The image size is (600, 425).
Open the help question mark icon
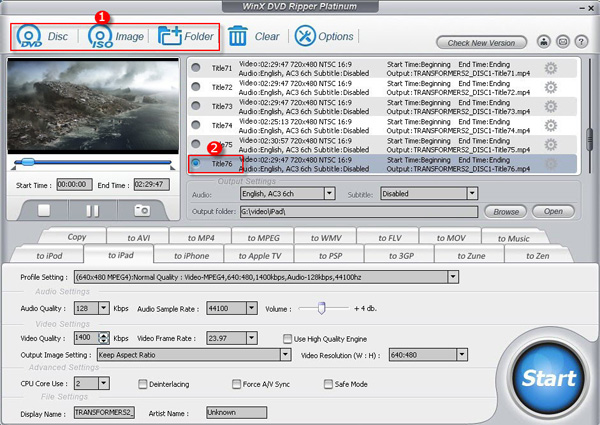click(581, 41)
